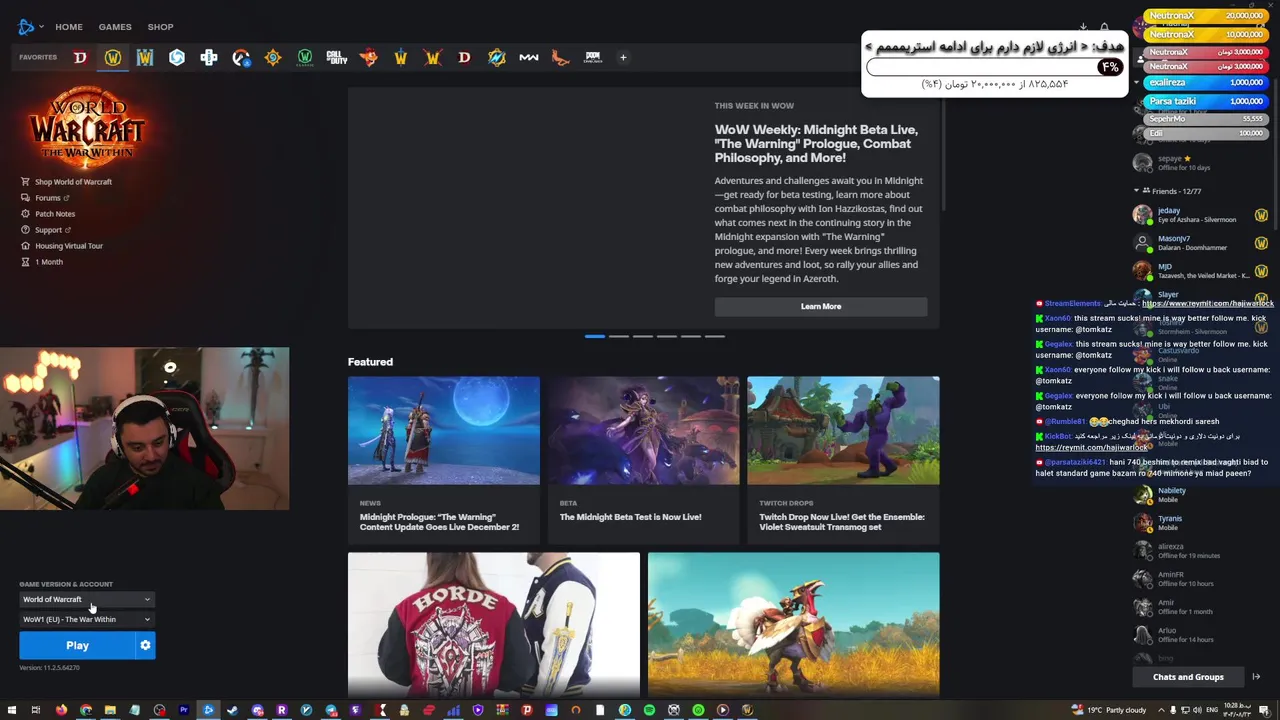The height and width of the screenshot is (720, 1280).
Task: Open Steam from the taskbar
Action: click(233, 710)
